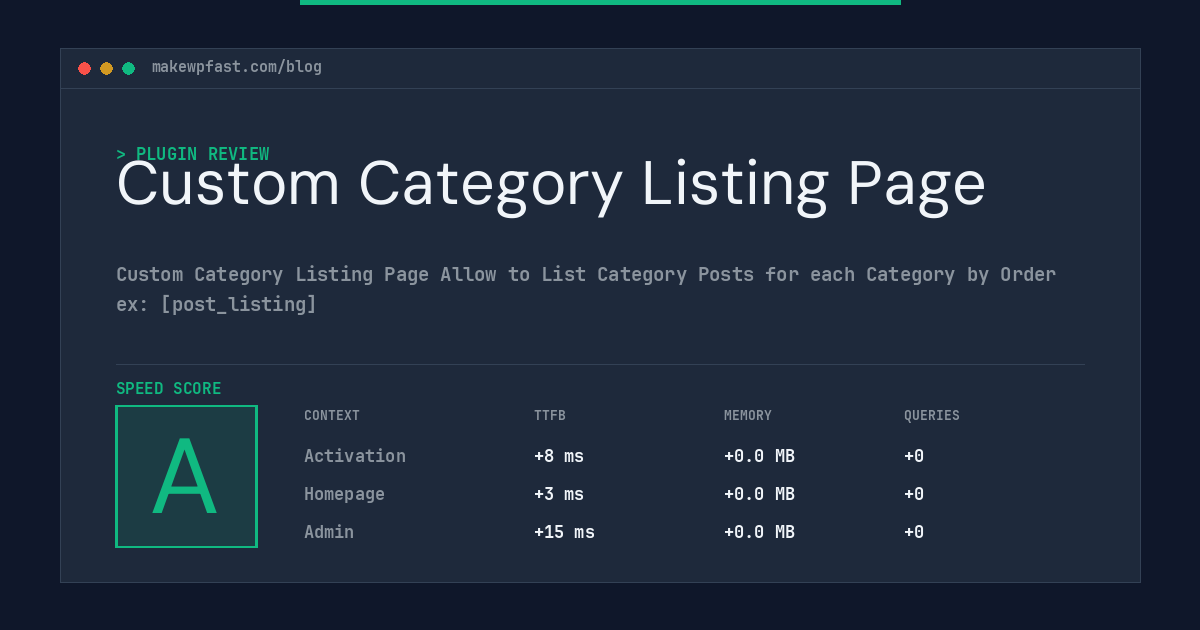The height and width of the screenshot is (630, 1200).
Task: Select the Homepage row label
Action: 344,494
